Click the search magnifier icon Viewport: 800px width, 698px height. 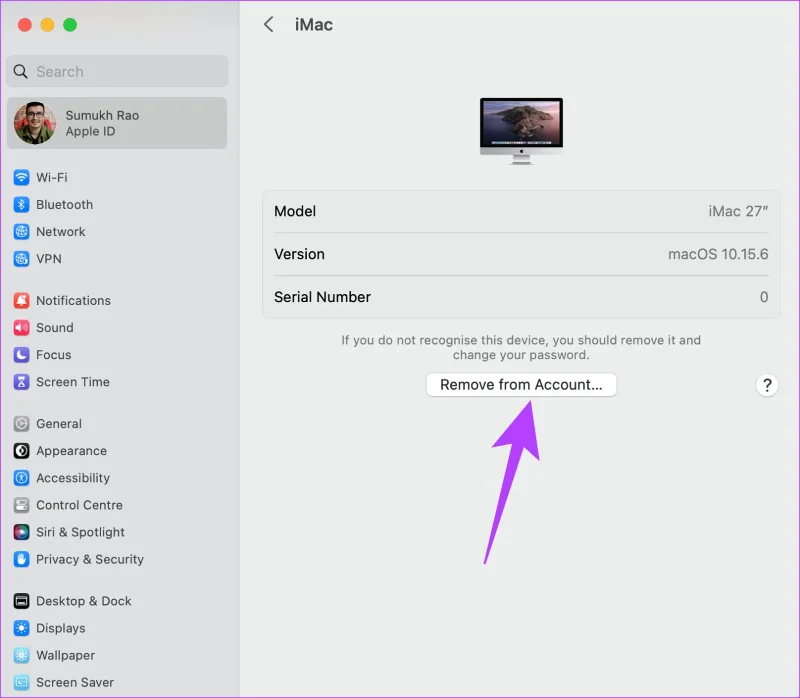click(20, 71)
